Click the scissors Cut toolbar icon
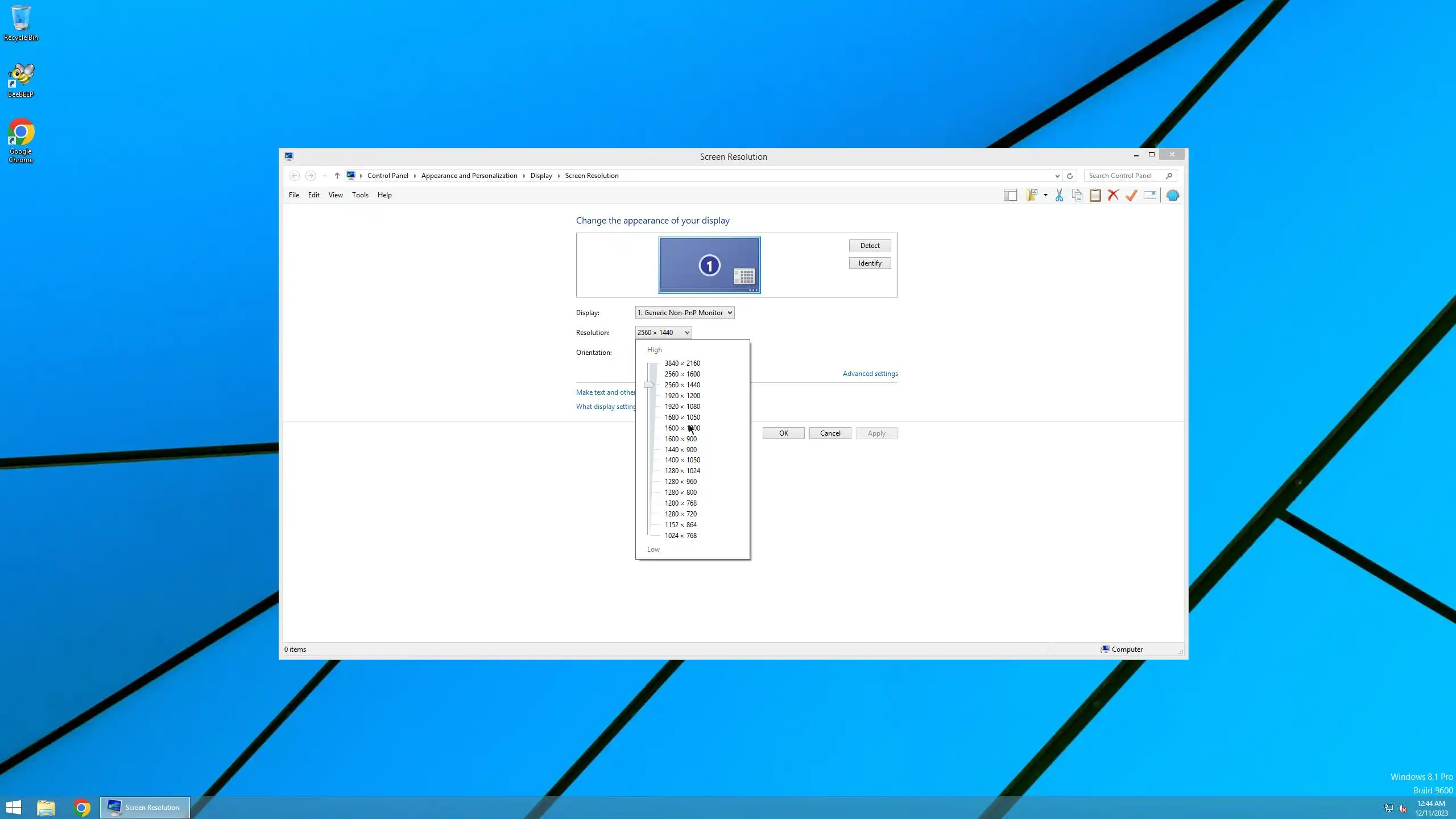 [x=1059, y=195]
